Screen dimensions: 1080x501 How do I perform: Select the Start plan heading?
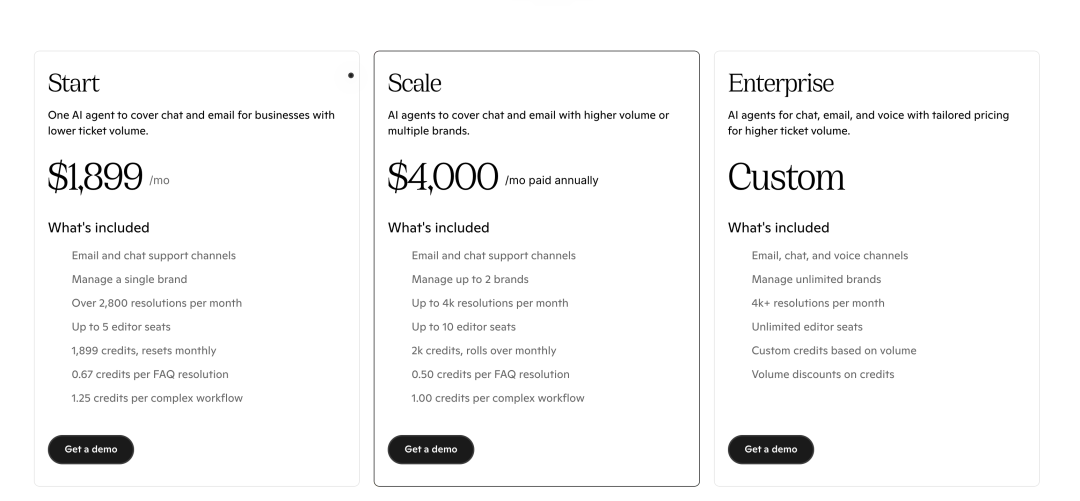pos(74,83)
